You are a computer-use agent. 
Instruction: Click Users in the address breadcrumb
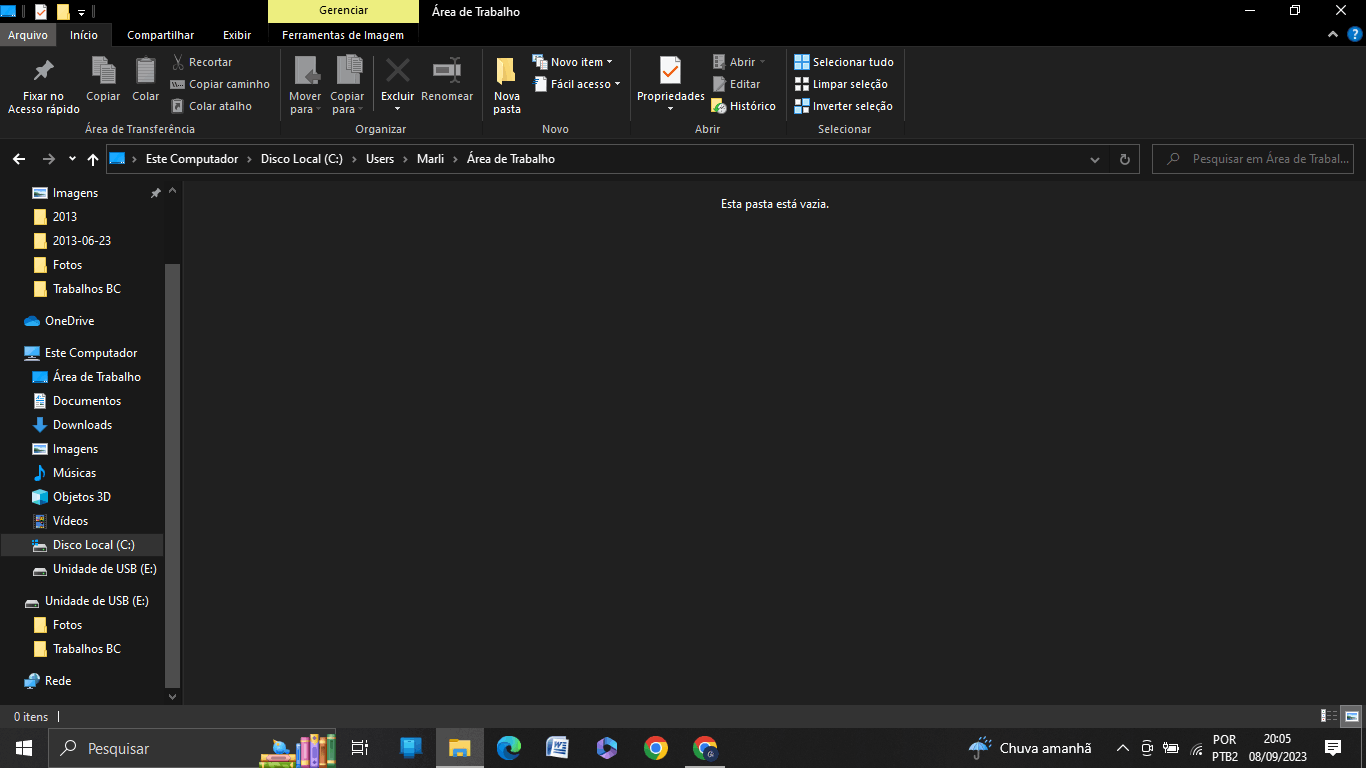tap(380, 159)
